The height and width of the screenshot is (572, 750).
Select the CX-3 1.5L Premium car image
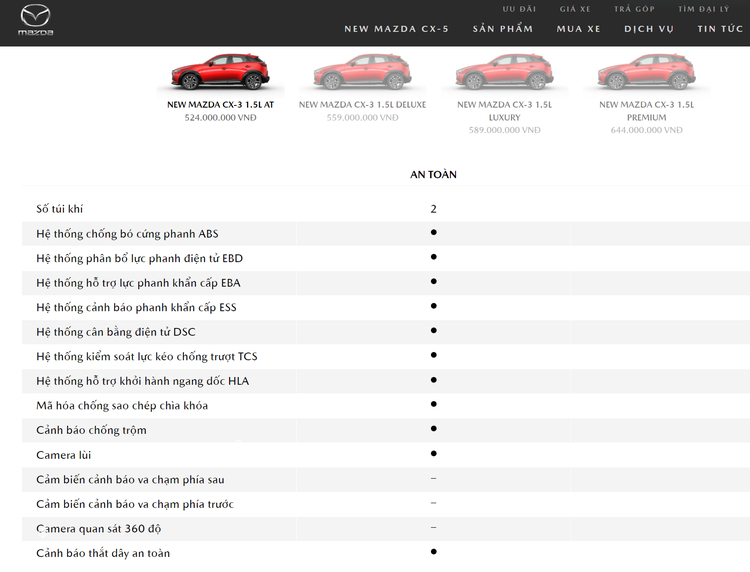[x=647, y=72]
